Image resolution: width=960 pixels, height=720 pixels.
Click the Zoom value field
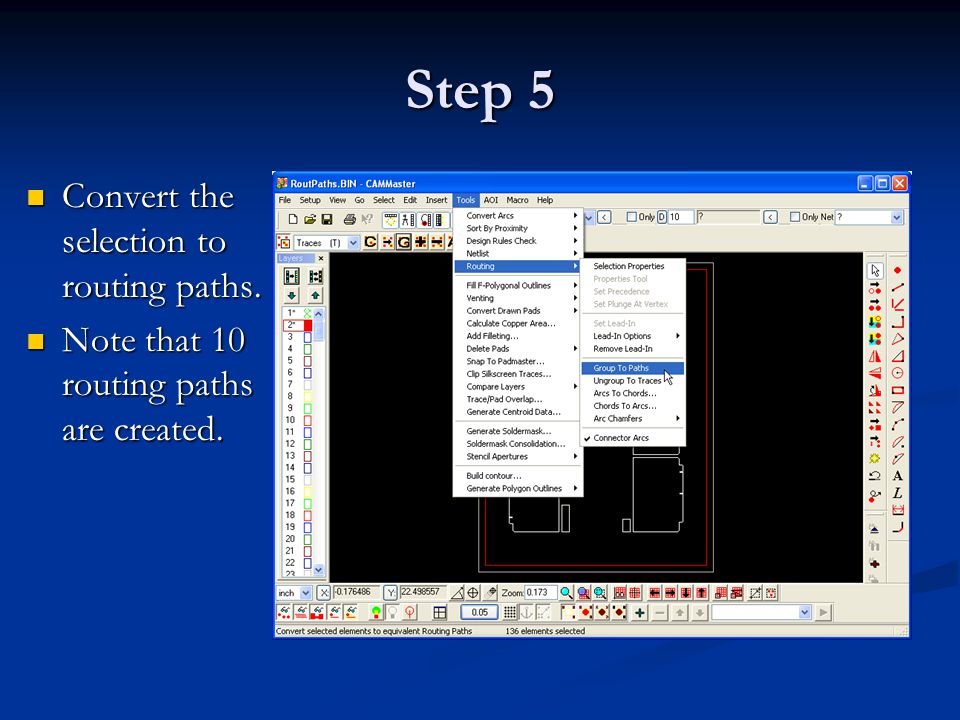[541, 593]
